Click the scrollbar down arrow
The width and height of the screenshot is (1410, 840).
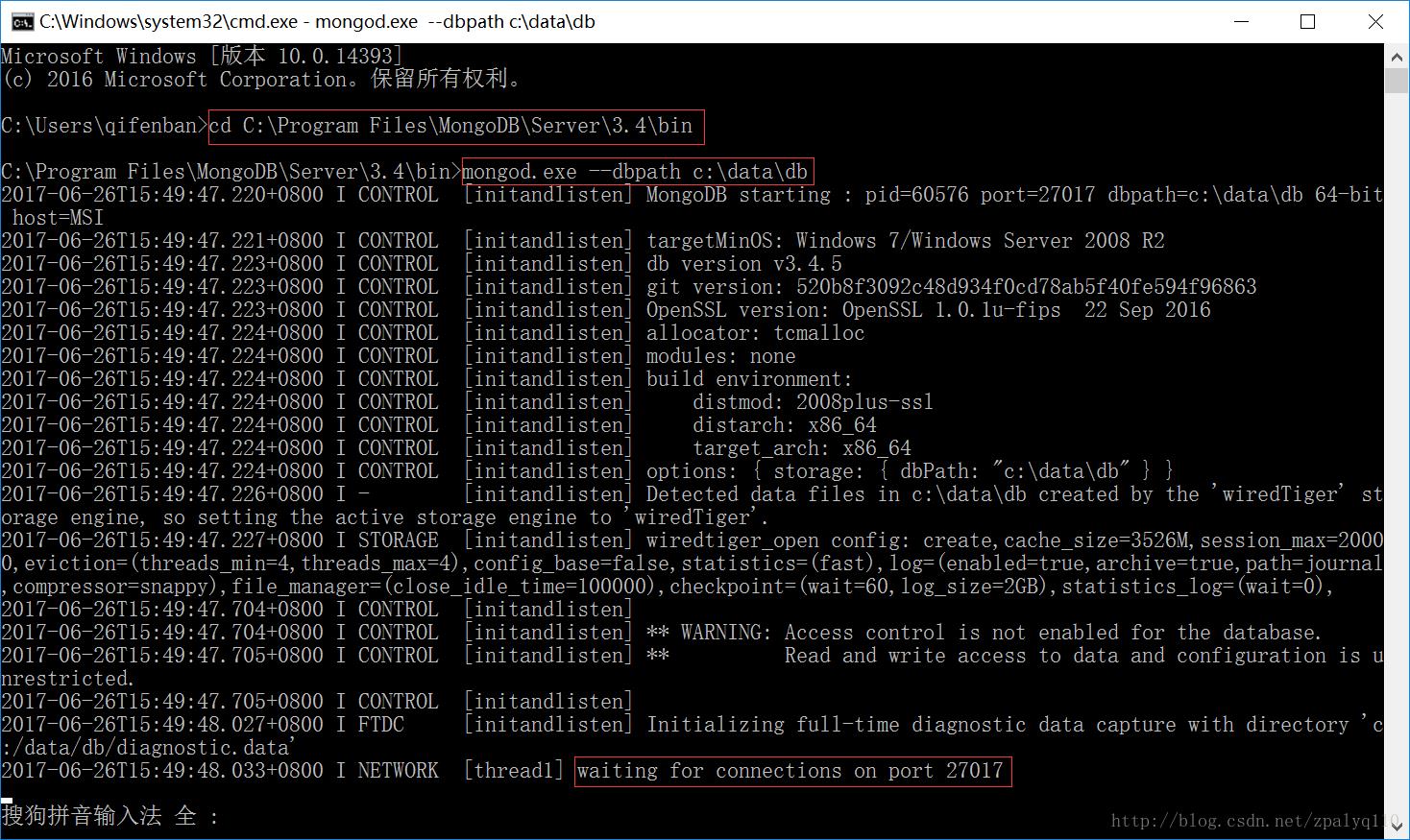(1397, 825)
